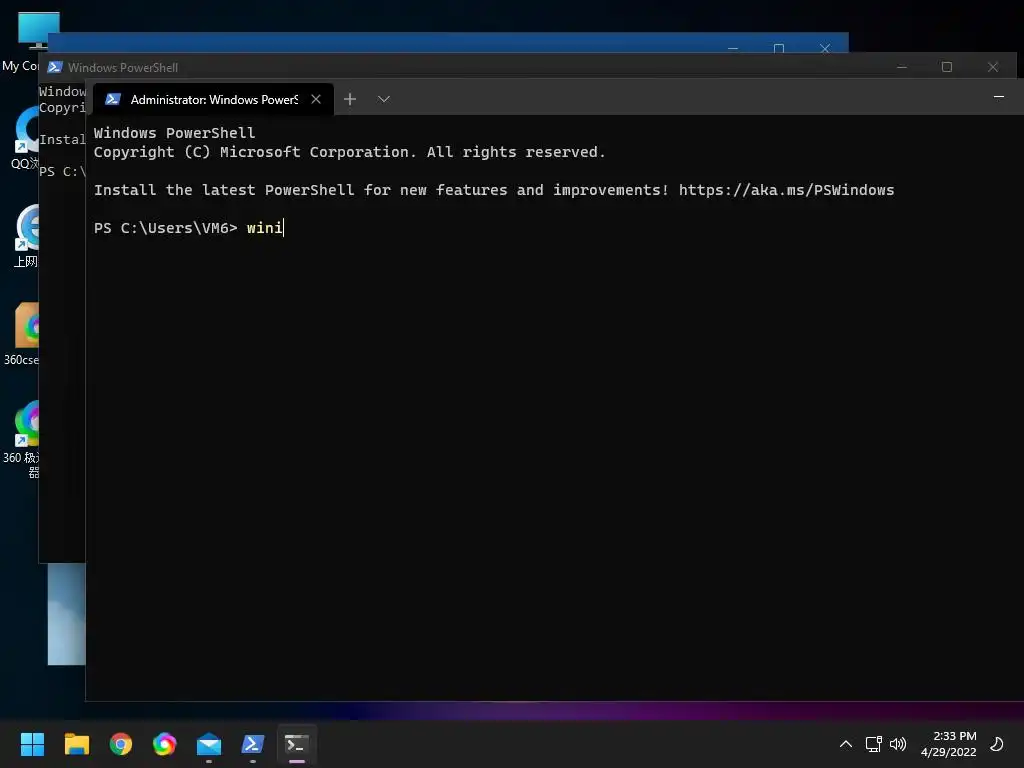Switch to the PowerShell taskbar icon
The image size is (1024, 768).
click(253, 744)
